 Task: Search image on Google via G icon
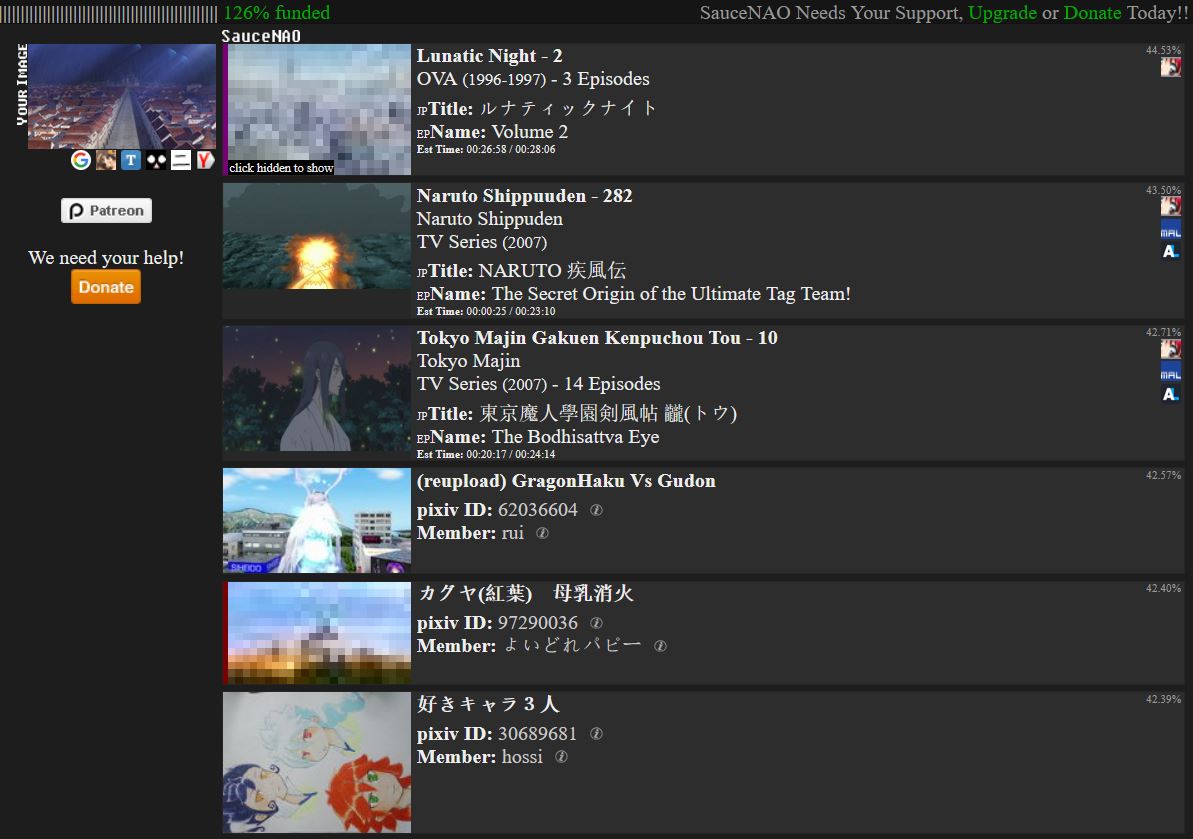(81, 160)
